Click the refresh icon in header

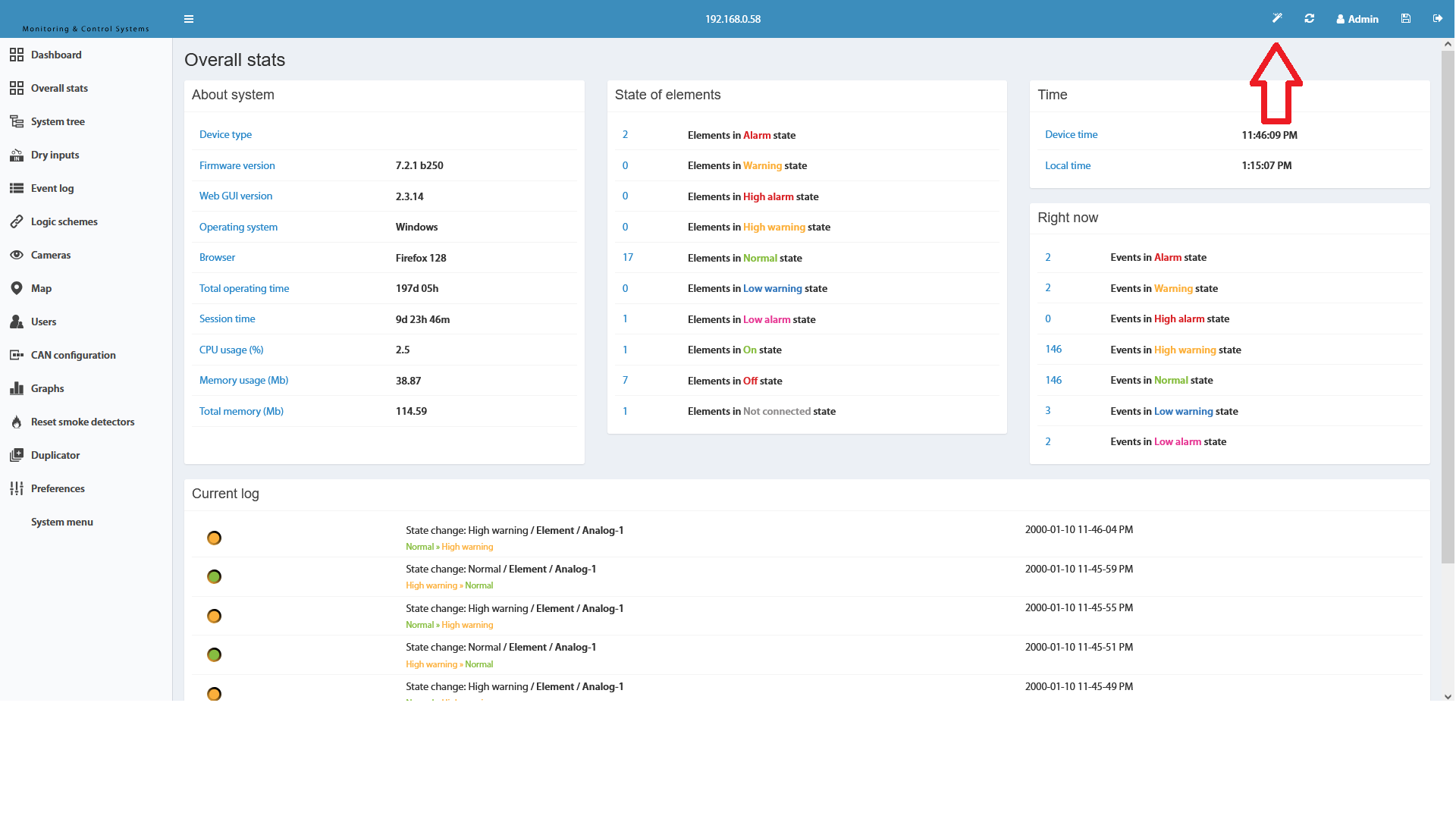click(1310, 18)
